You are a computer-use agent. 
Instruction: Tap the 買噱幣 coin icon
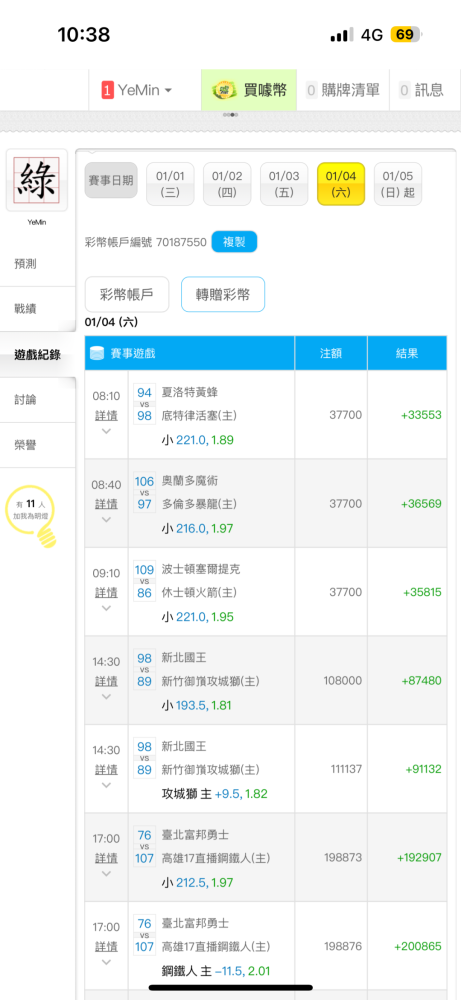click(224, 90)
